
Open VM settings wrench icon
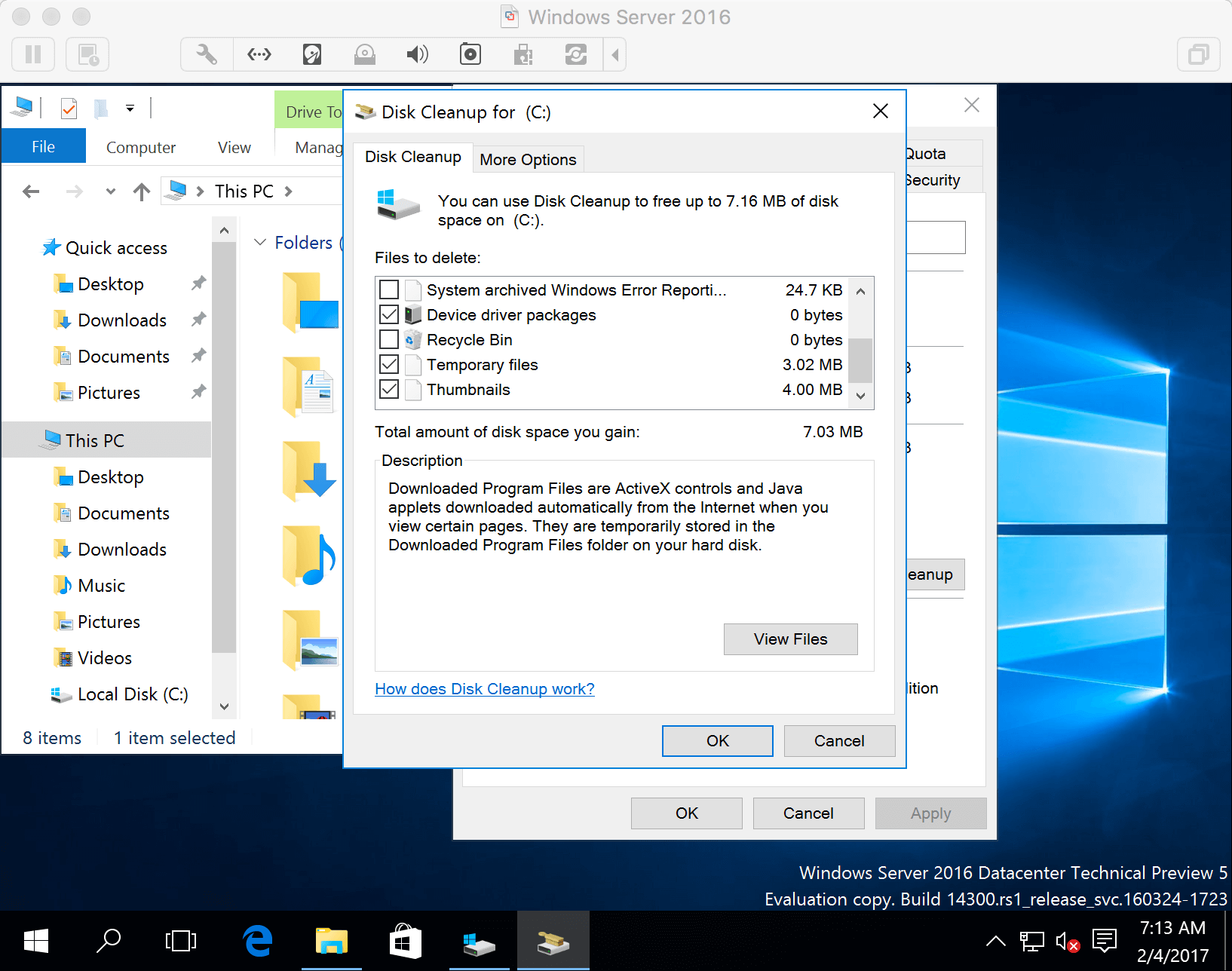coord(207,54)
